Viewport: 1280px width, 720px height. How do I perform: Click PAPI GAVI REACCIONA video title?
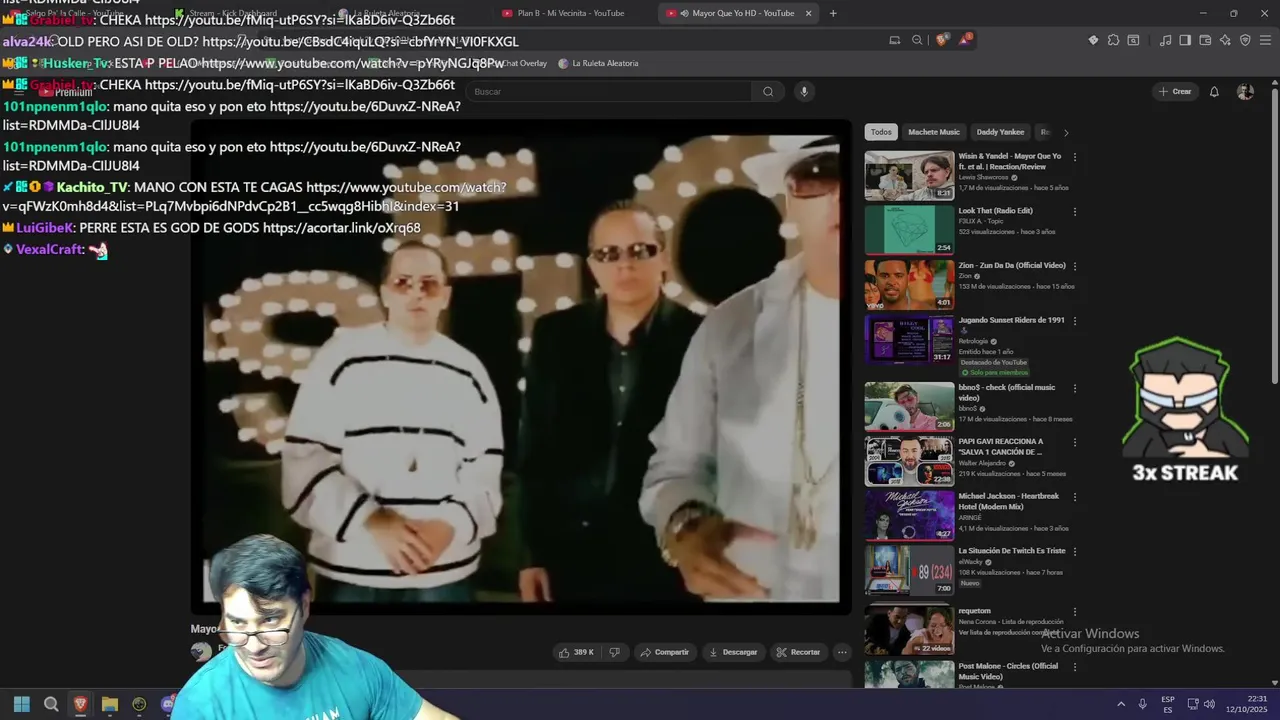(1001, 446)
